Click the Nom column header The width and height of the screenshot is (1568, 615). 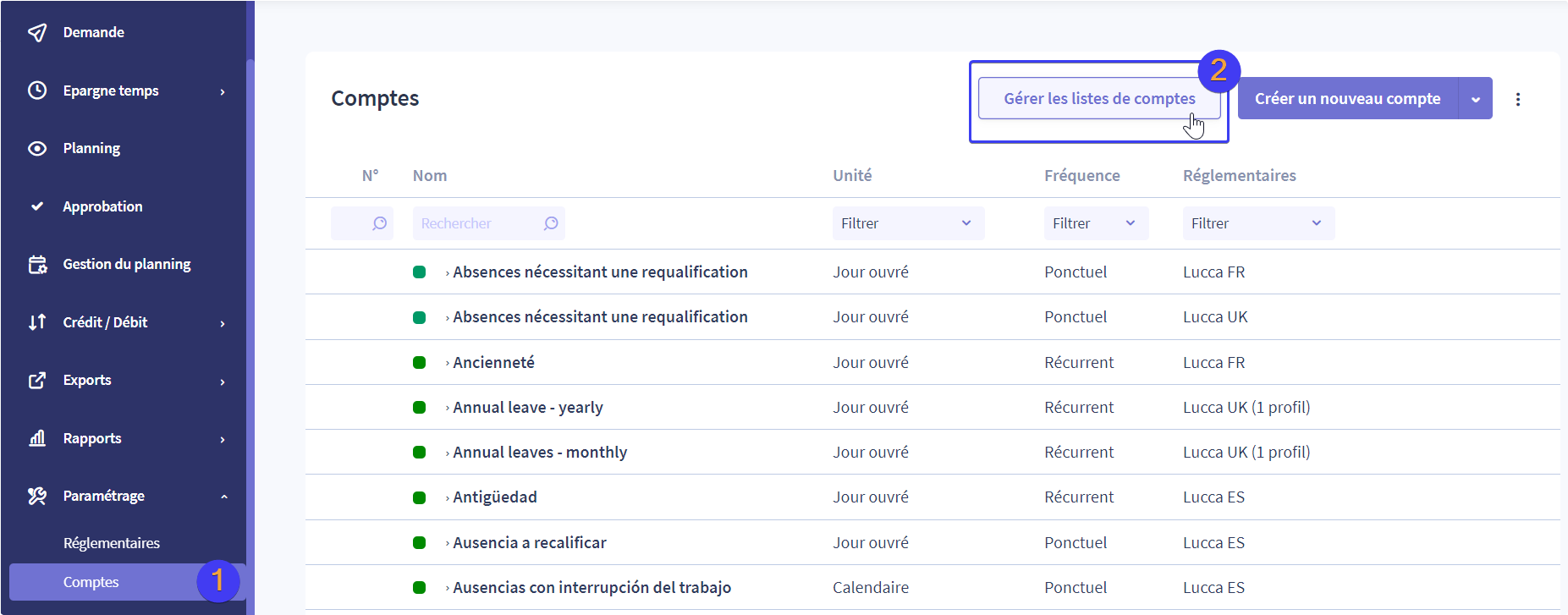pos(430,175)
